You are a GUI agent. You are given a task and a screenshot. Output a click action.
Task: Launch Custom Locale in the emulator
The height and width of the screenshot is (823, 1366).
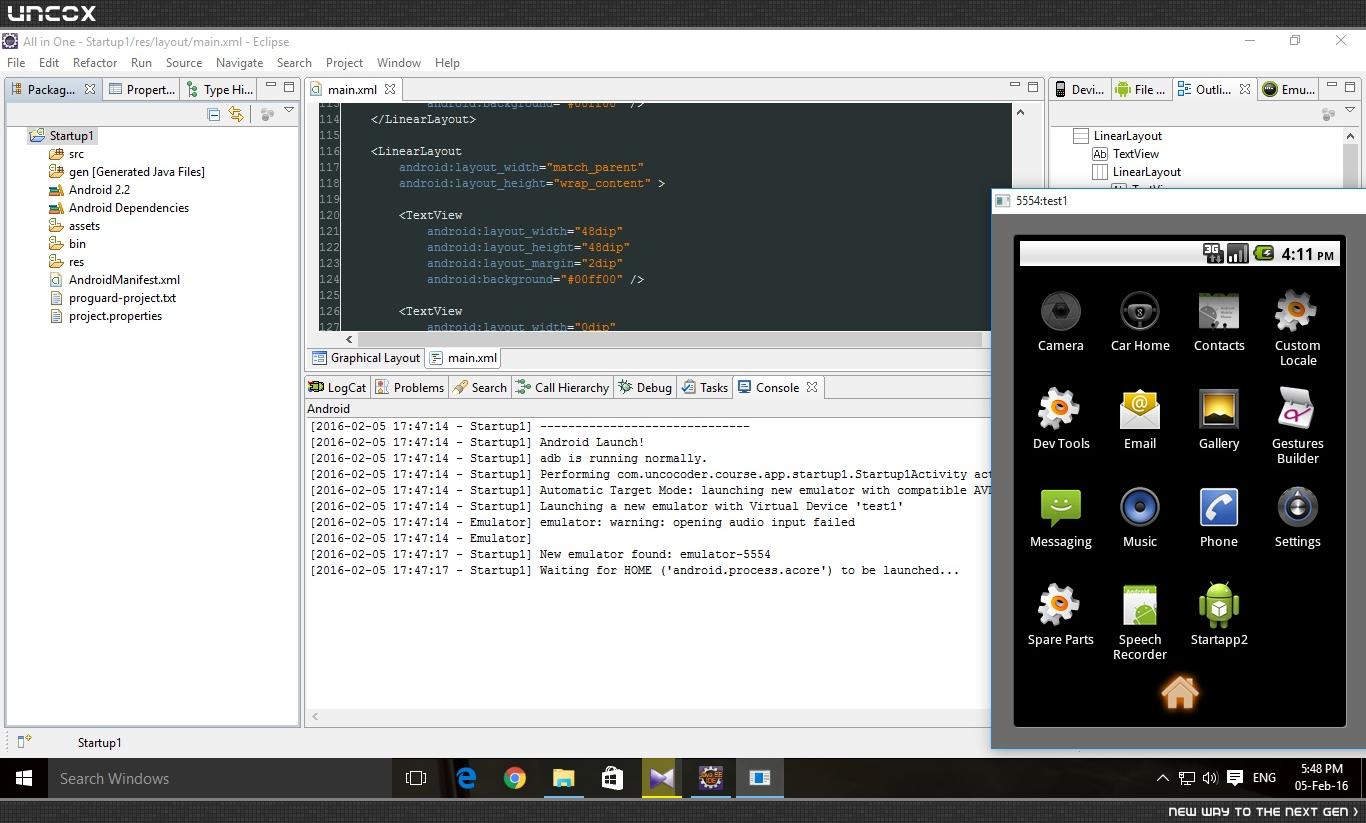(x=1297, y=329)
